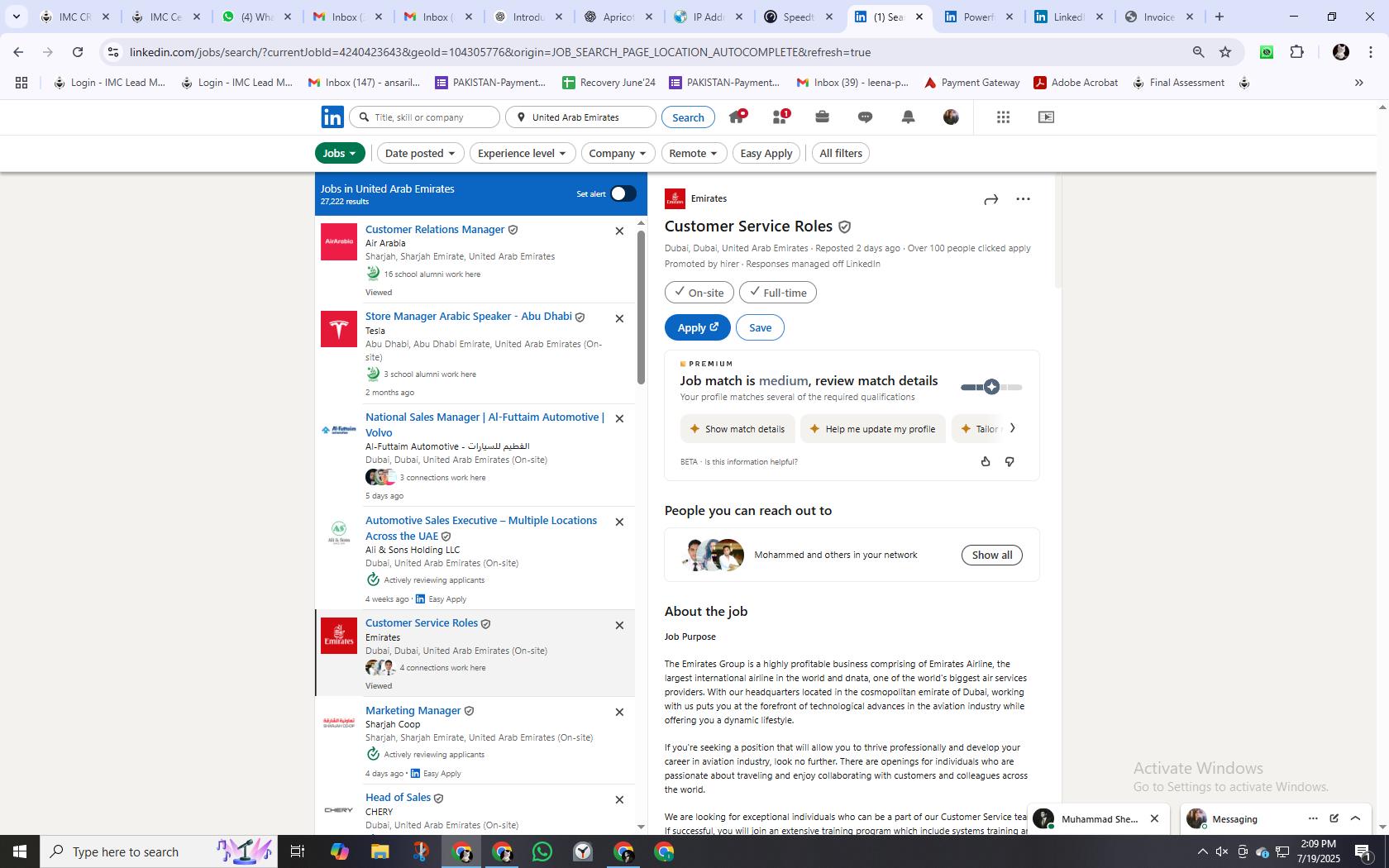Show hidden system tray icons
Image resolution: width=1389 pixels, height=868 pixels.
click(x=1202, y=851)
